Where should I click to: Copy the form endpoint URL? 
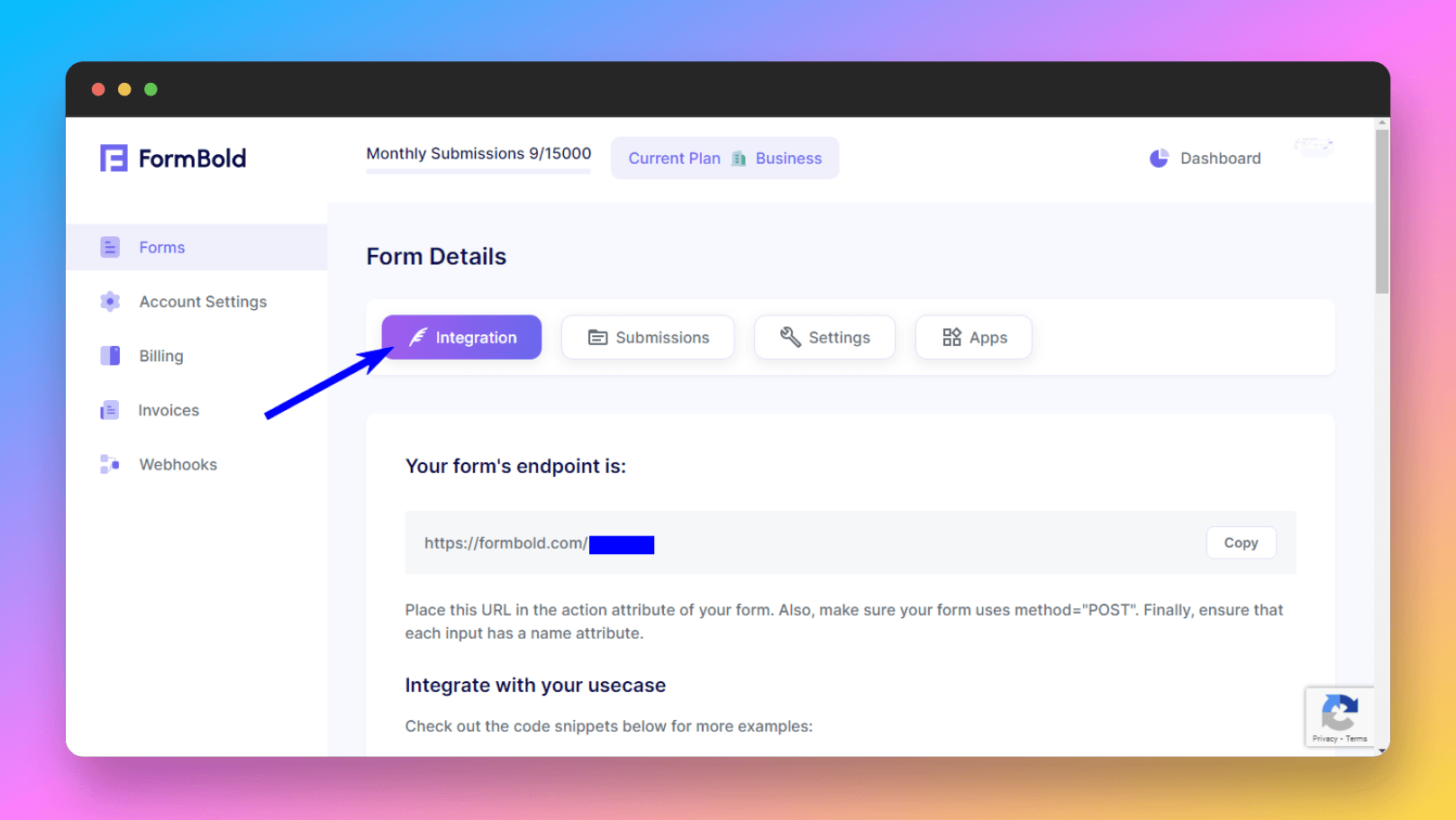(1241, 543)
